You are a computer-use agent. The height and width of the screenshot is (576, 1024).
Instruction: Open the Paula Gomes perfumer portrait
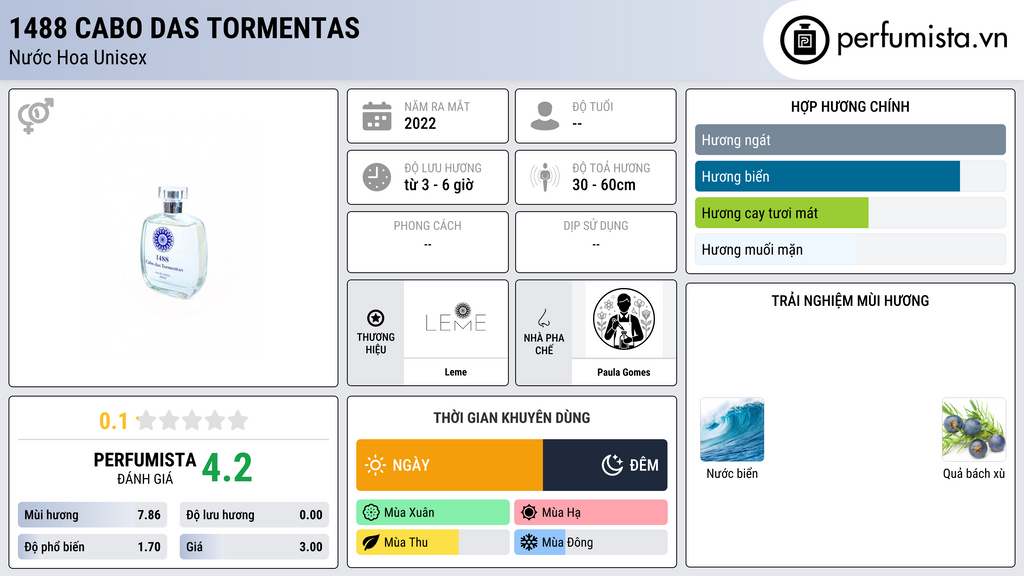624,319
